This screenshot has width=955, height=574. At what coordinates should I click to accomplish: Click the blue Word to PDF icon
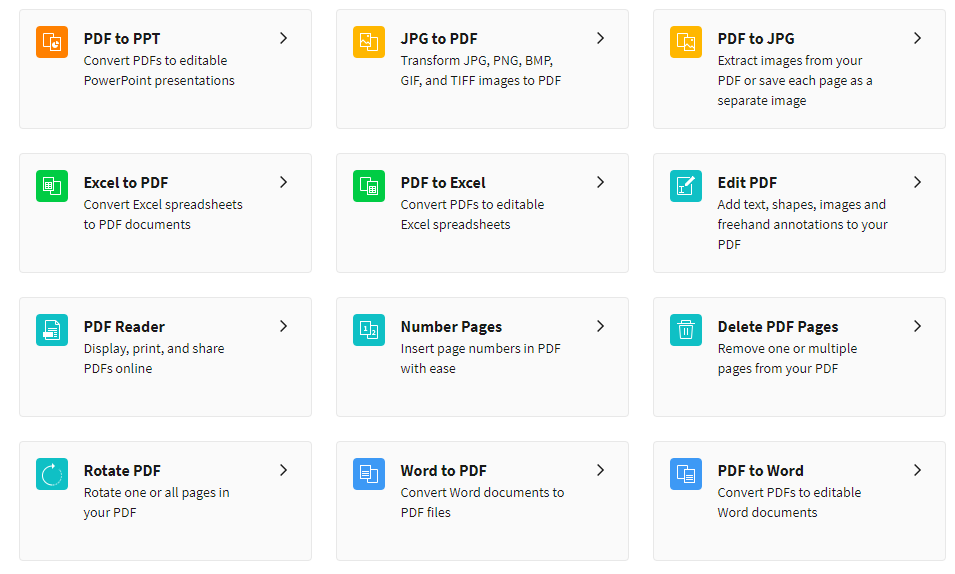369,474
